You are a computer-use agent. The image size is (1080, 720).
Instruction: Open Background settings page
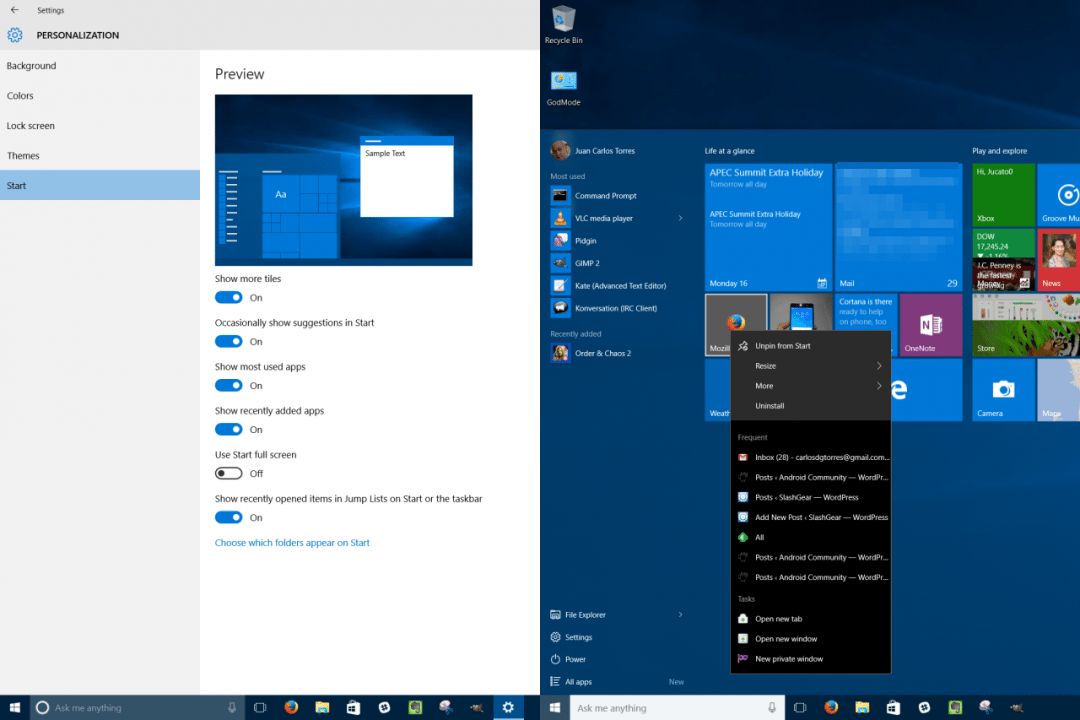coord(100,66)
